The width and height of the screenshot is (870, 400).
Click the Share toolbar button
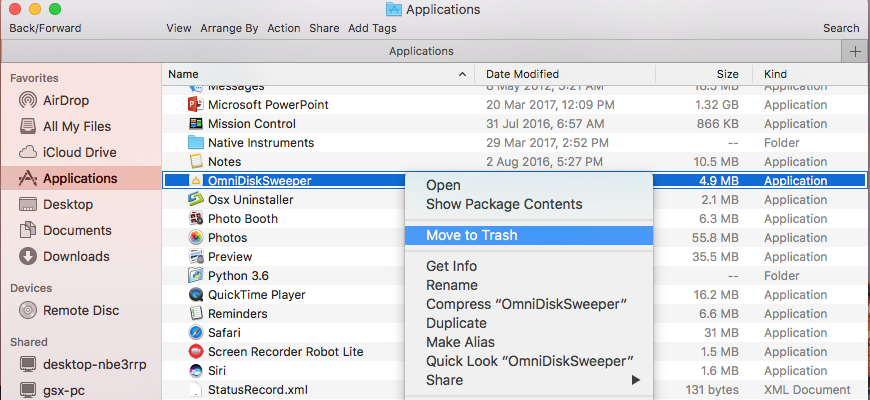pyautogui.click(x=324, y=28)
